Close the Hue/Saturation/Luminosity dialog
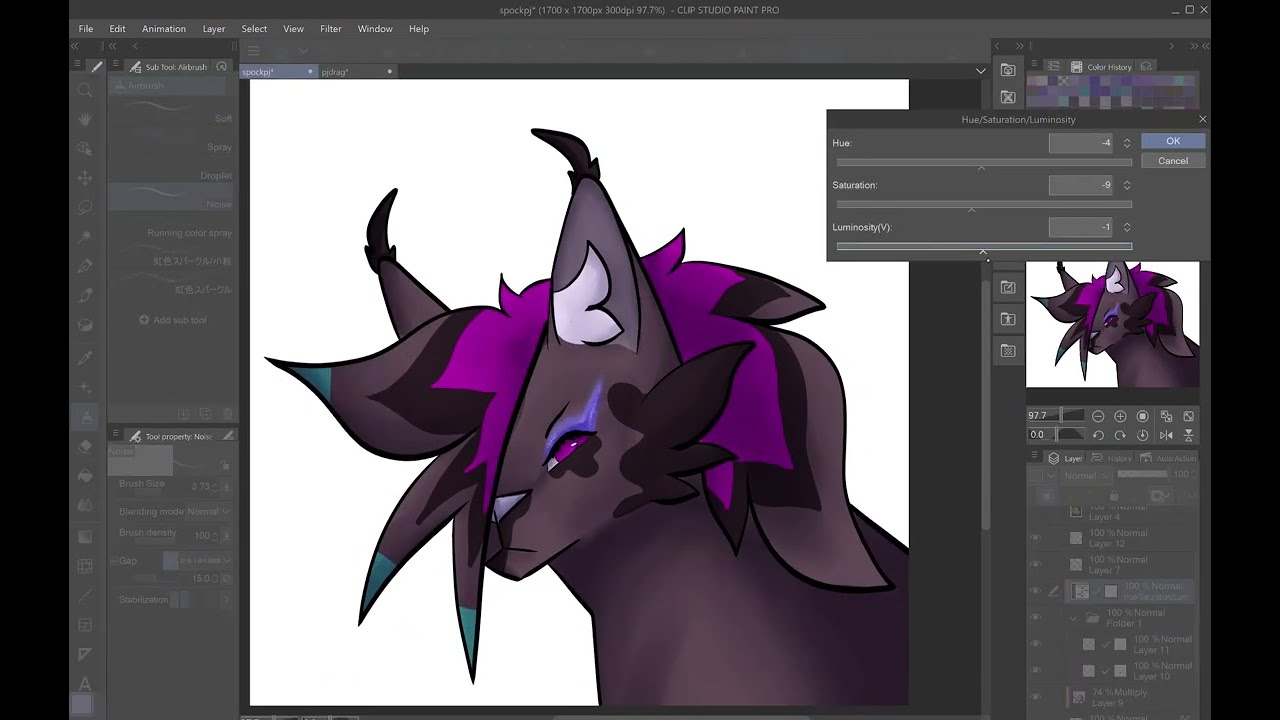This screenshot has height=720, width=1280. (1202, 119)
